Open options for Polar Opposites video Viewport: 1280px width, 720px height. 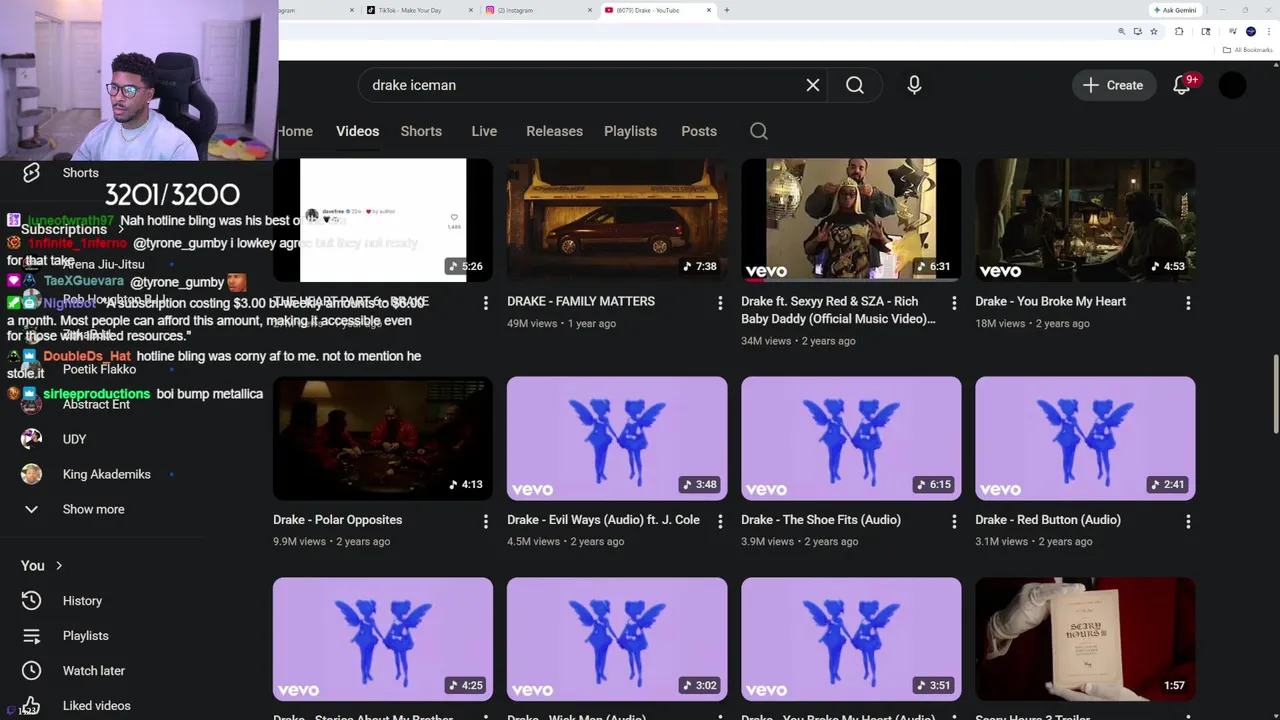pos(486,522)
